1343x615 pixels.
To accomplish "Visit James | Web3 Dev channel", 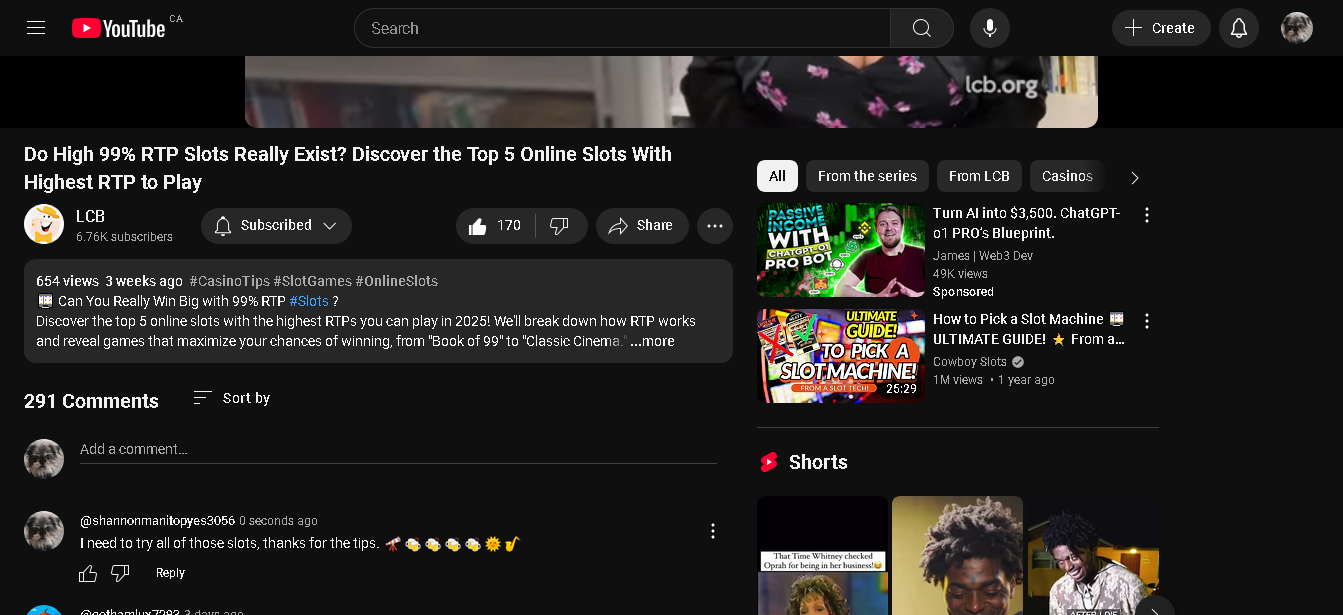I will (983, 256).
